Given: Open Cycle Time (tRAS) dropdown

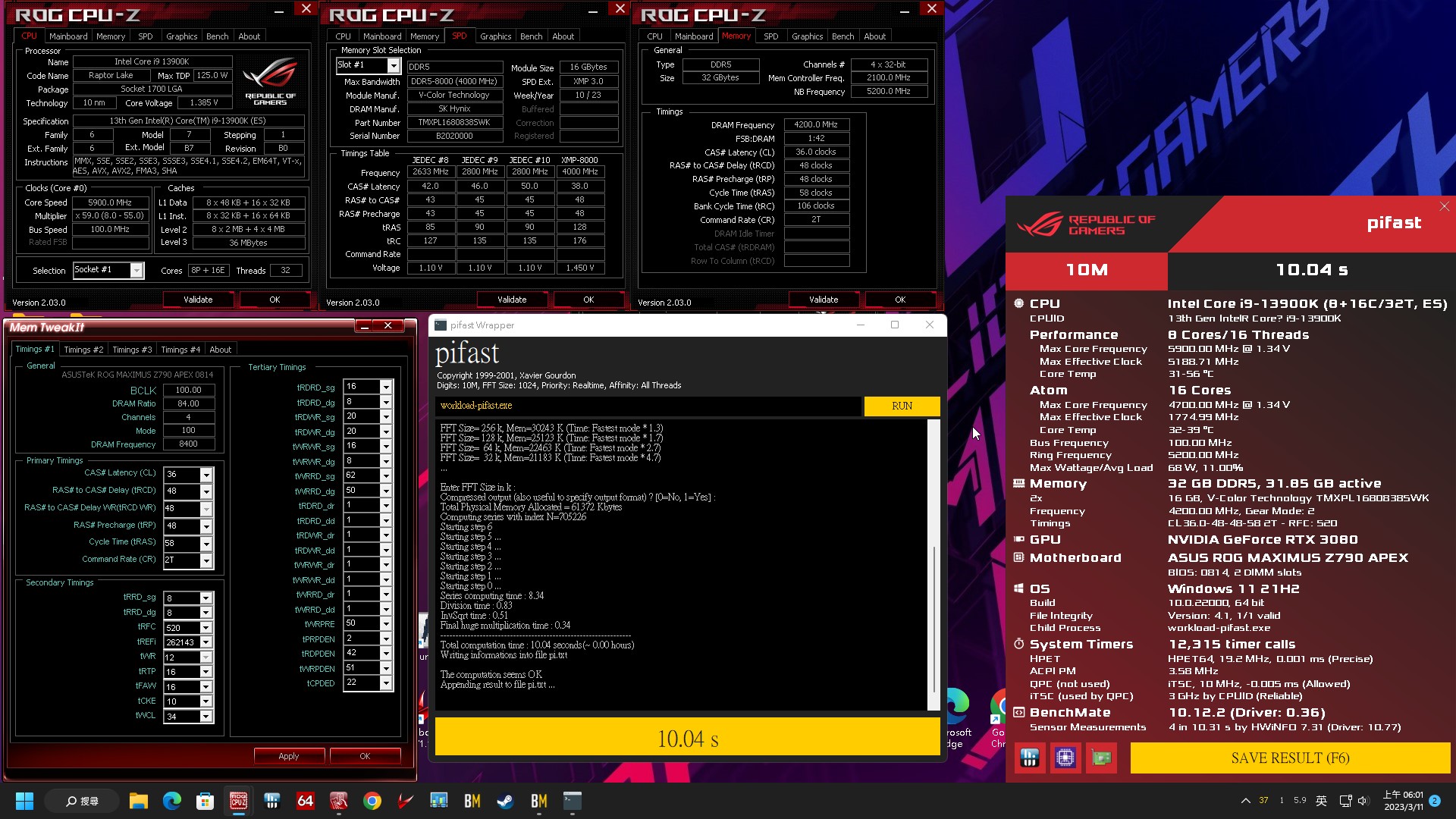Looking at the screenshot, I should tap(206, 544).
